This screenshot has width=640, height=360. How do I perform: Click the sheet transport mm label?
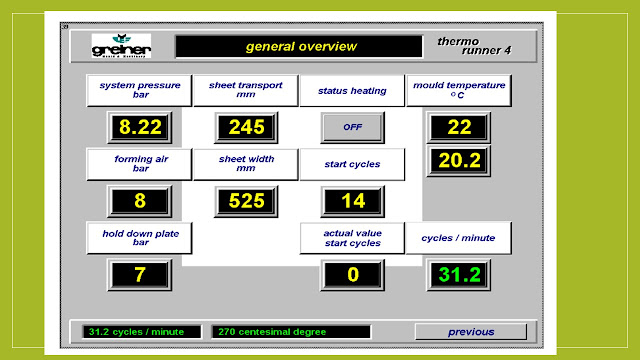(246, 90)
